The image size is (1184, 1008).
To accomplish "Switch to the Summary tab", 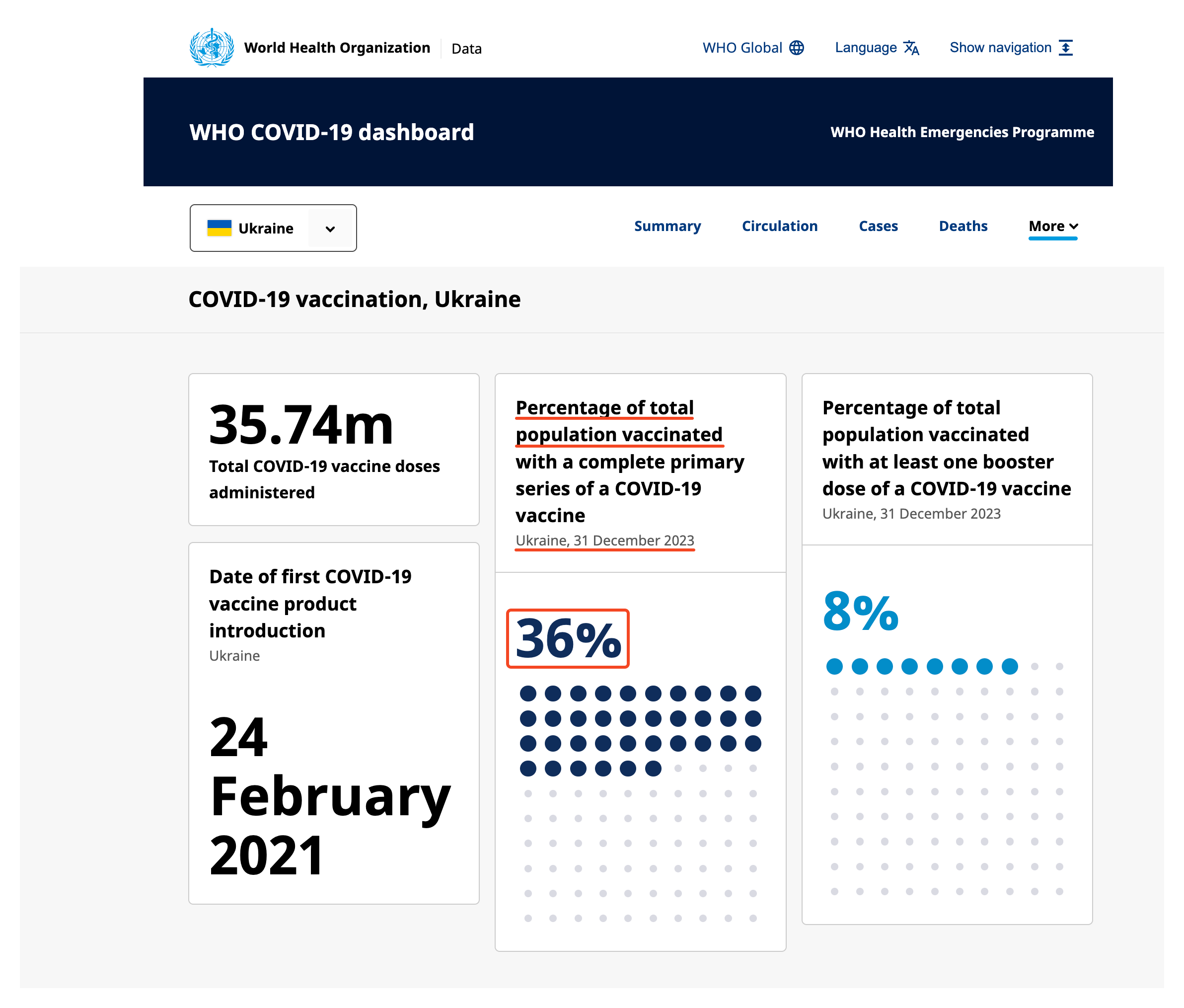I will pyautogui.click(x=667, y=226).
